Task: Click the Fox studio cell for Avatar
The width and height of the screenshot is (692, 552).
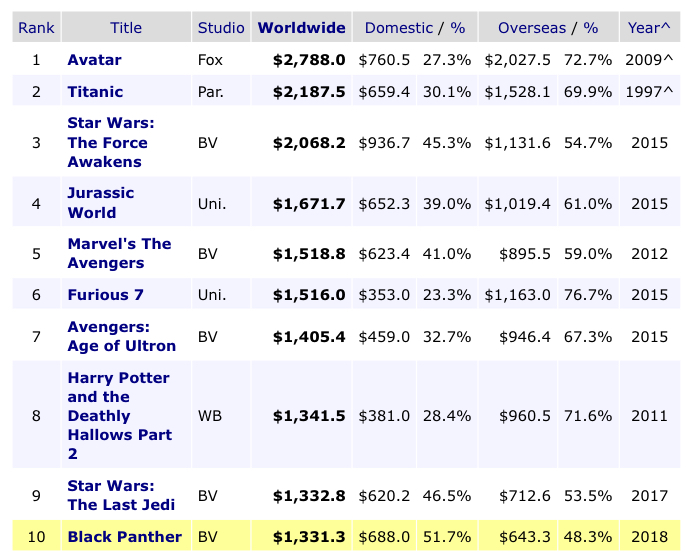Action: coord(210,60)
